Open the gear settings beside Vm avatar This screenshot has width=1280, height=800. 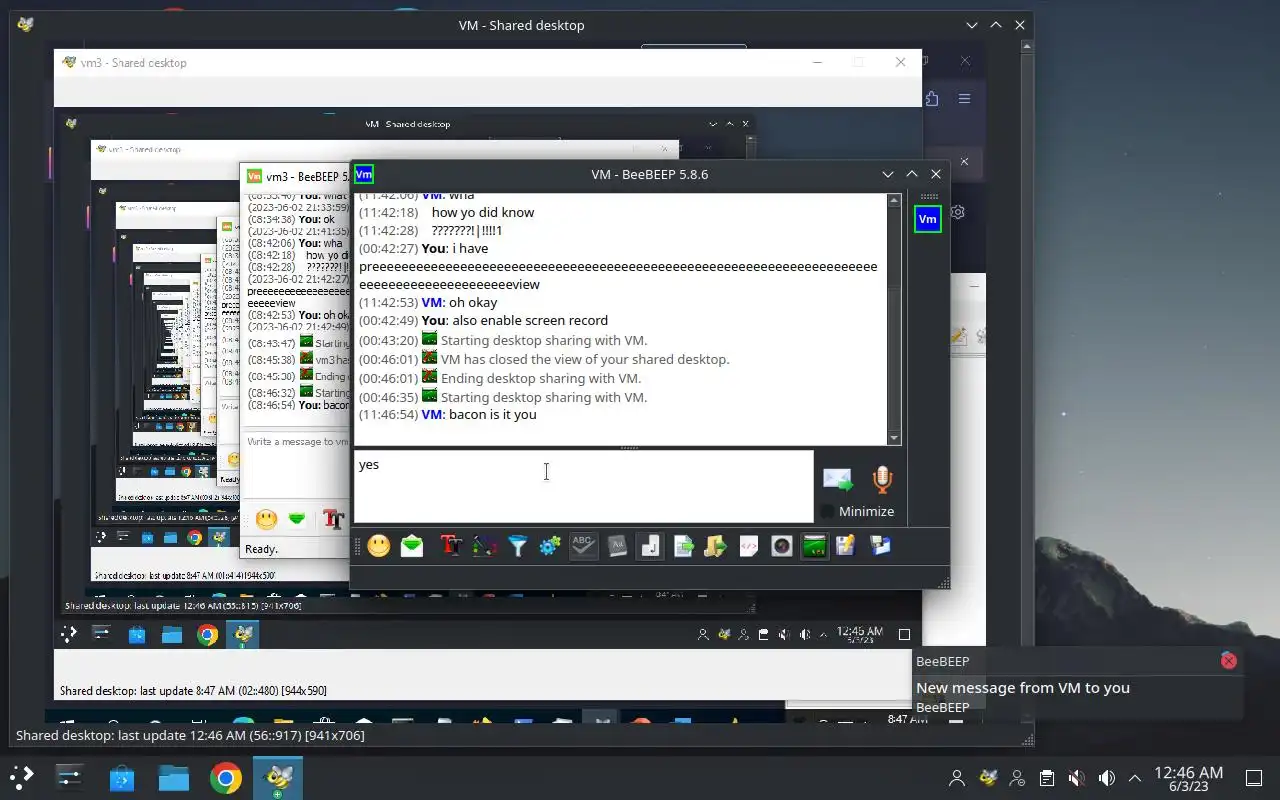coord(958,212)
